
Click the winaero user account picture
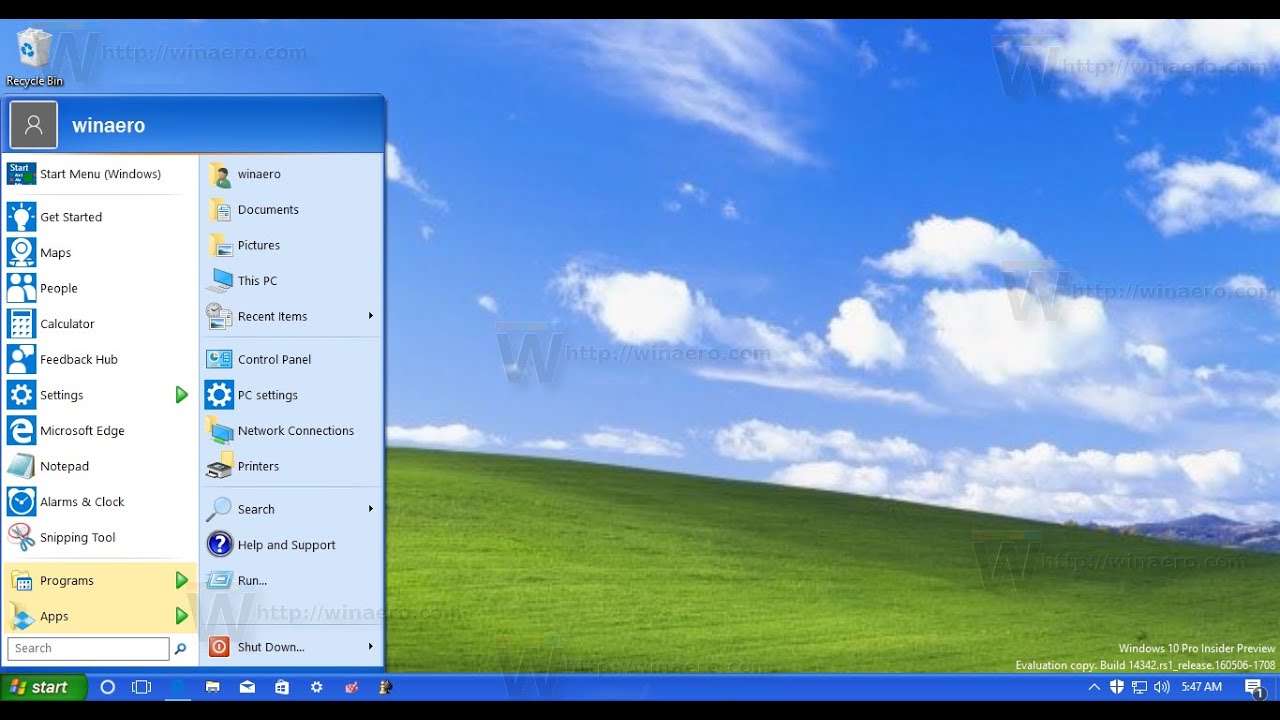tap(34, 125)
